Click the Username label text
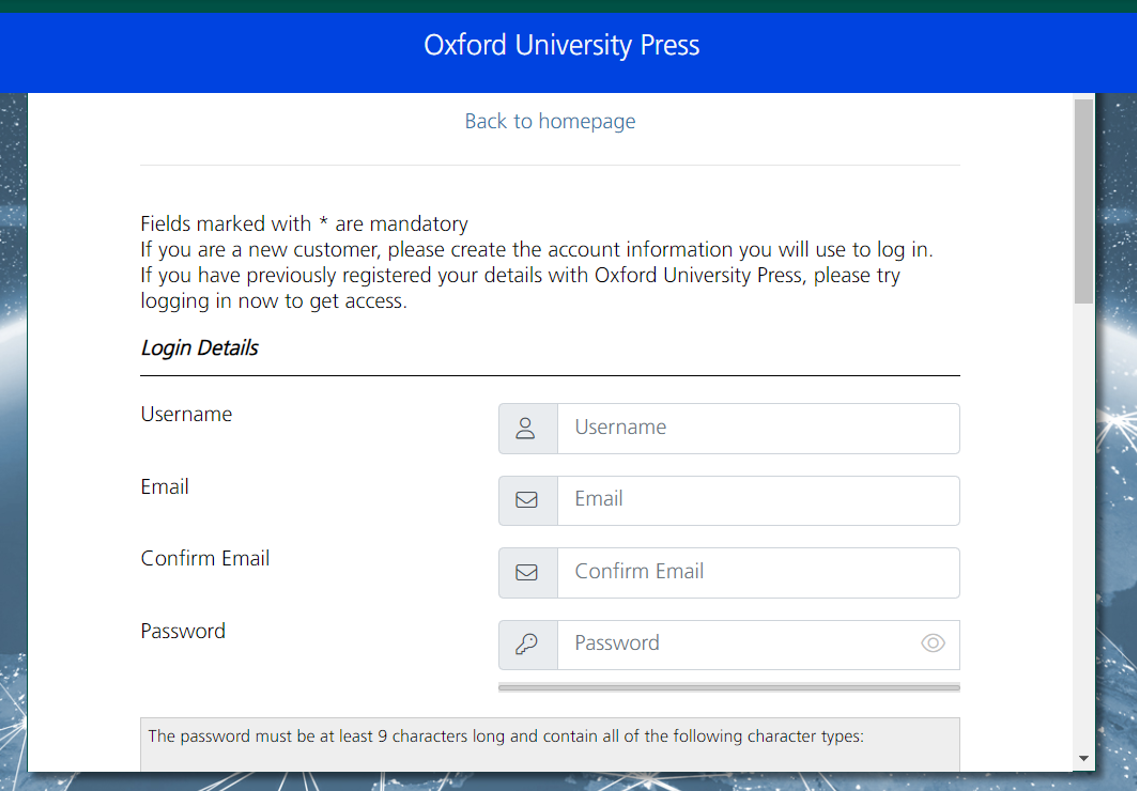Screen dimensions: 1137x791 (186, 414)
